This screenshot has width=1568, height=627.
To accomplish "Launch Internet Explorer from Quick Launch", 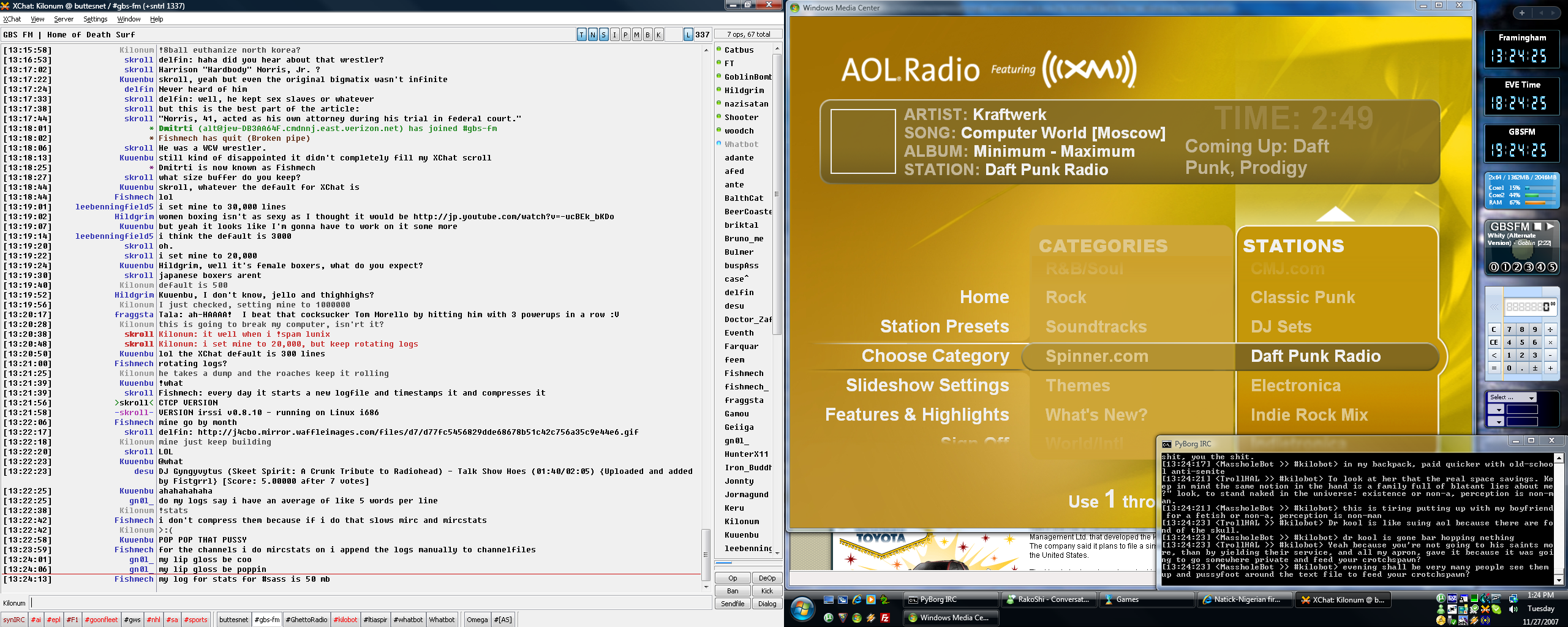I will pyautogui.click(x=856, y=600).
